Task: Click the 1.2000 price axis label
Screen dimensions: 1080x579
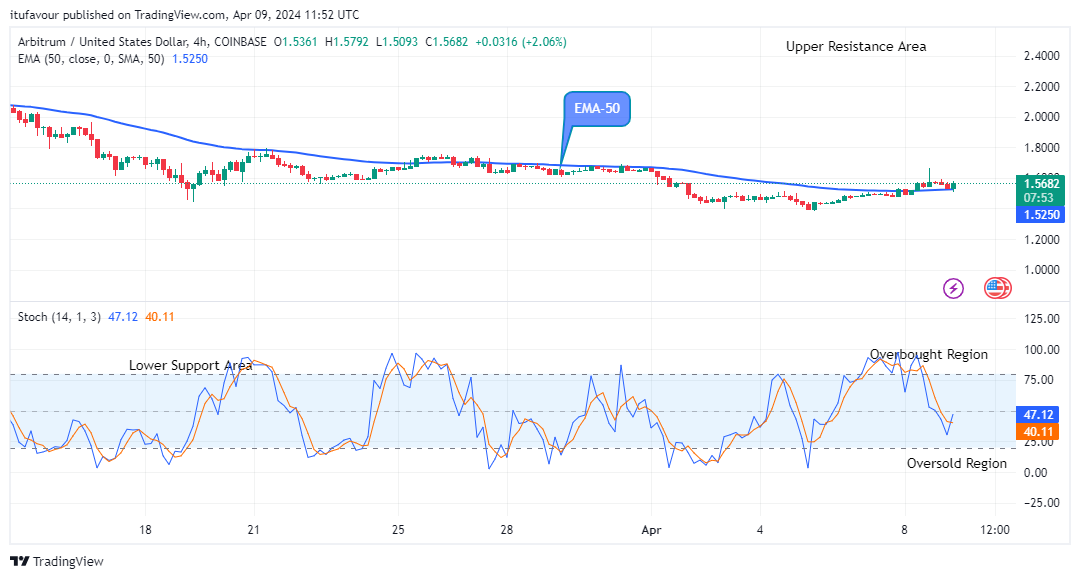Action: point(1041,240)
